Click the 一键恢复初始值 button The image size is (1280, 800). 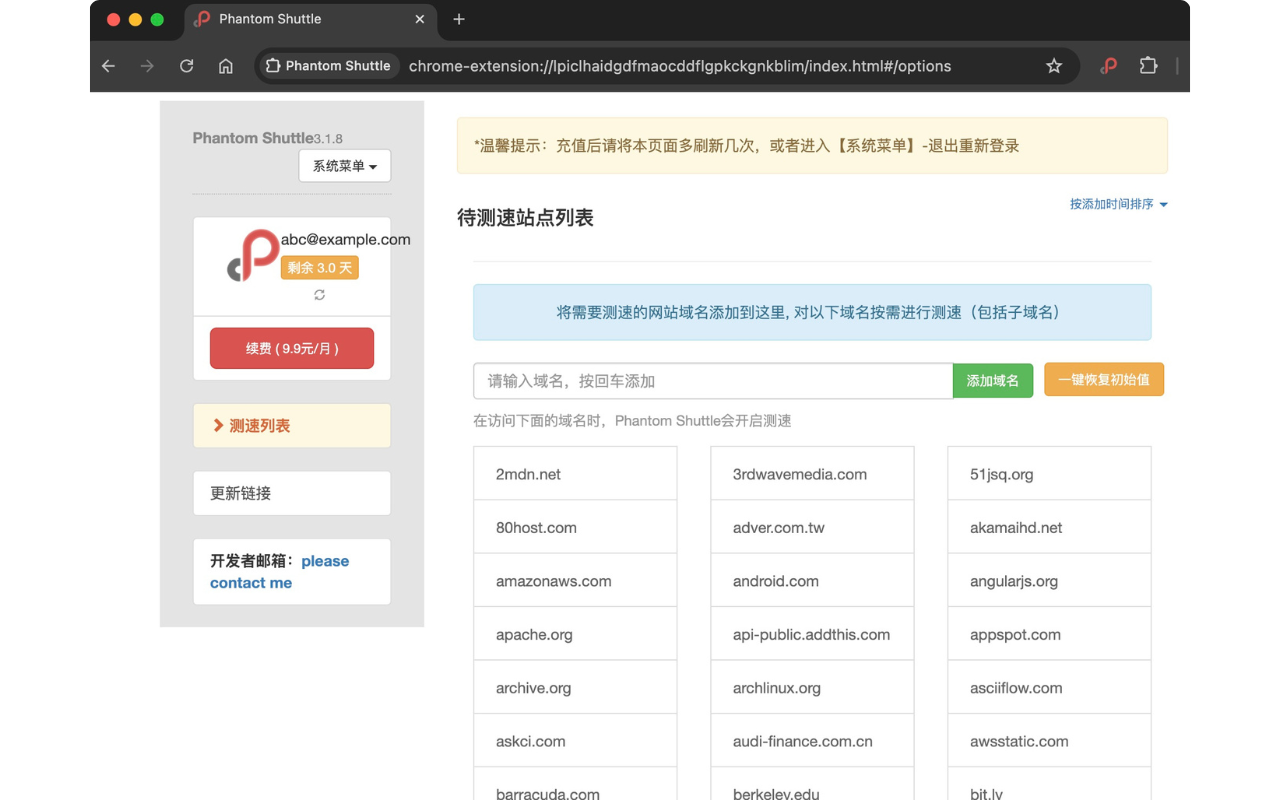1104,379
